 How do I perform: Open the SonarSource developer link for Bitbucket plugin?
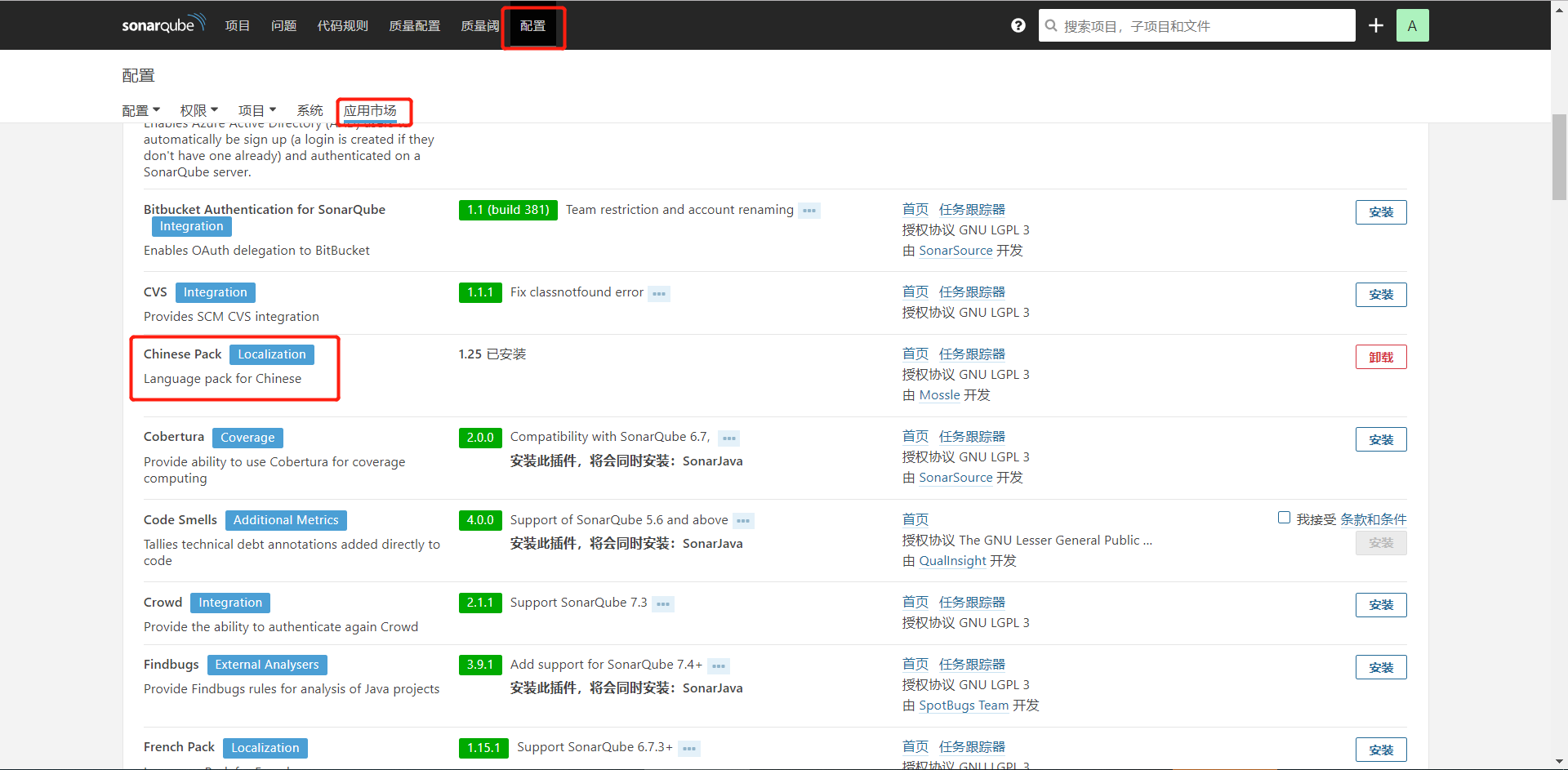(955, 251)
